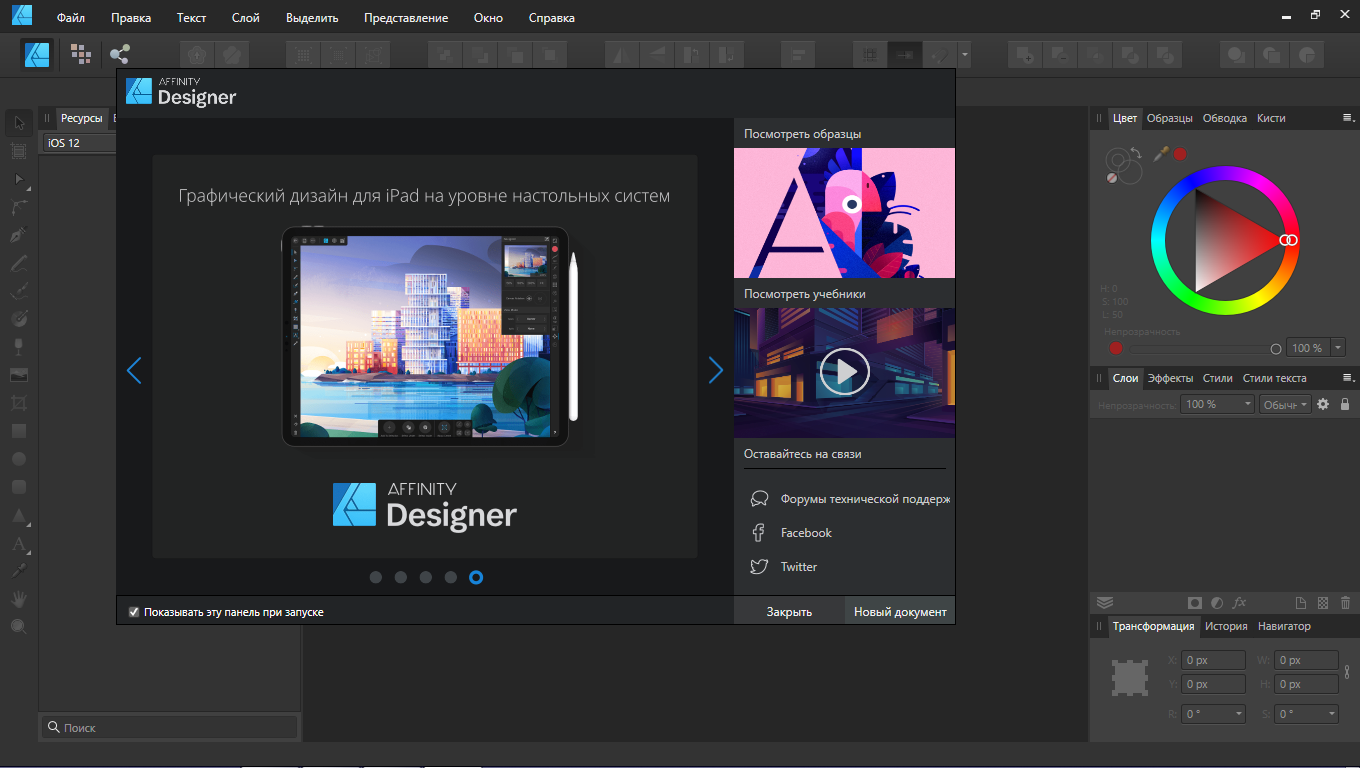The width and height of the screenshot is (1360, 768).
Task: Switch to the Pixel Persona icon
Action: pos(80,54)
